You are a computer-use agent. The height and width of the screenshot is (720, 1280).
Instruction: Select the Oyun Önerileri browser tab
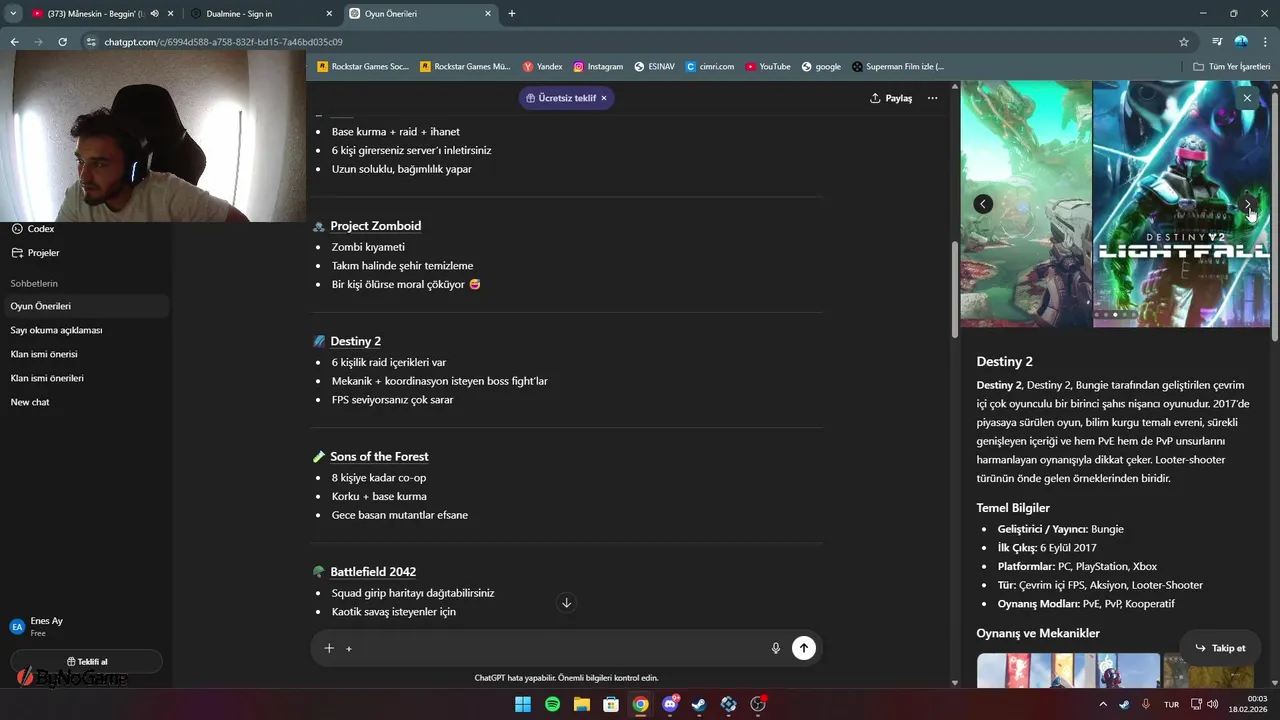point(420,14)
